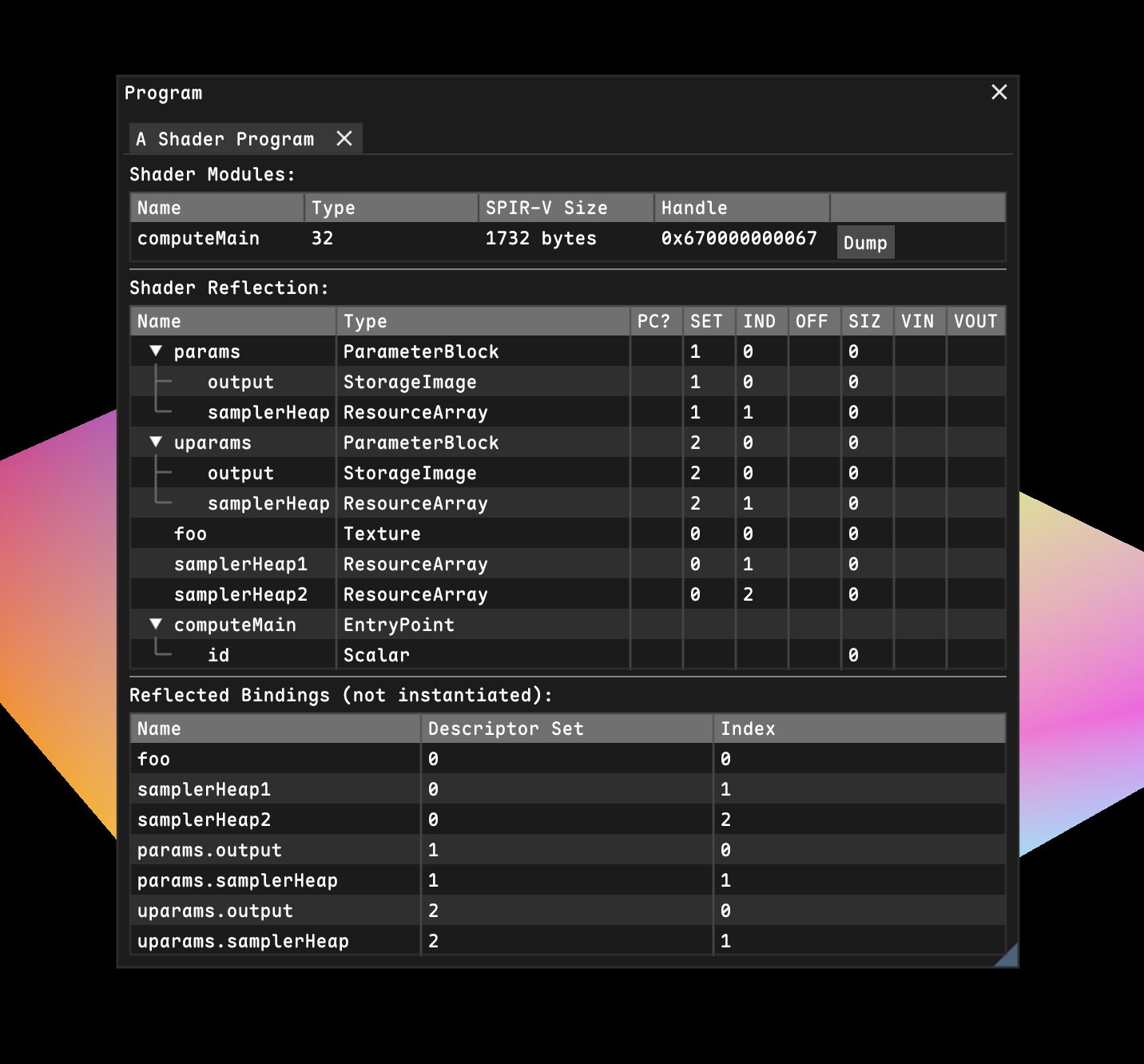1144x1064 pixels.
Task: Click the SET column header
Action: pyautogui.click(x=708, y=320)
